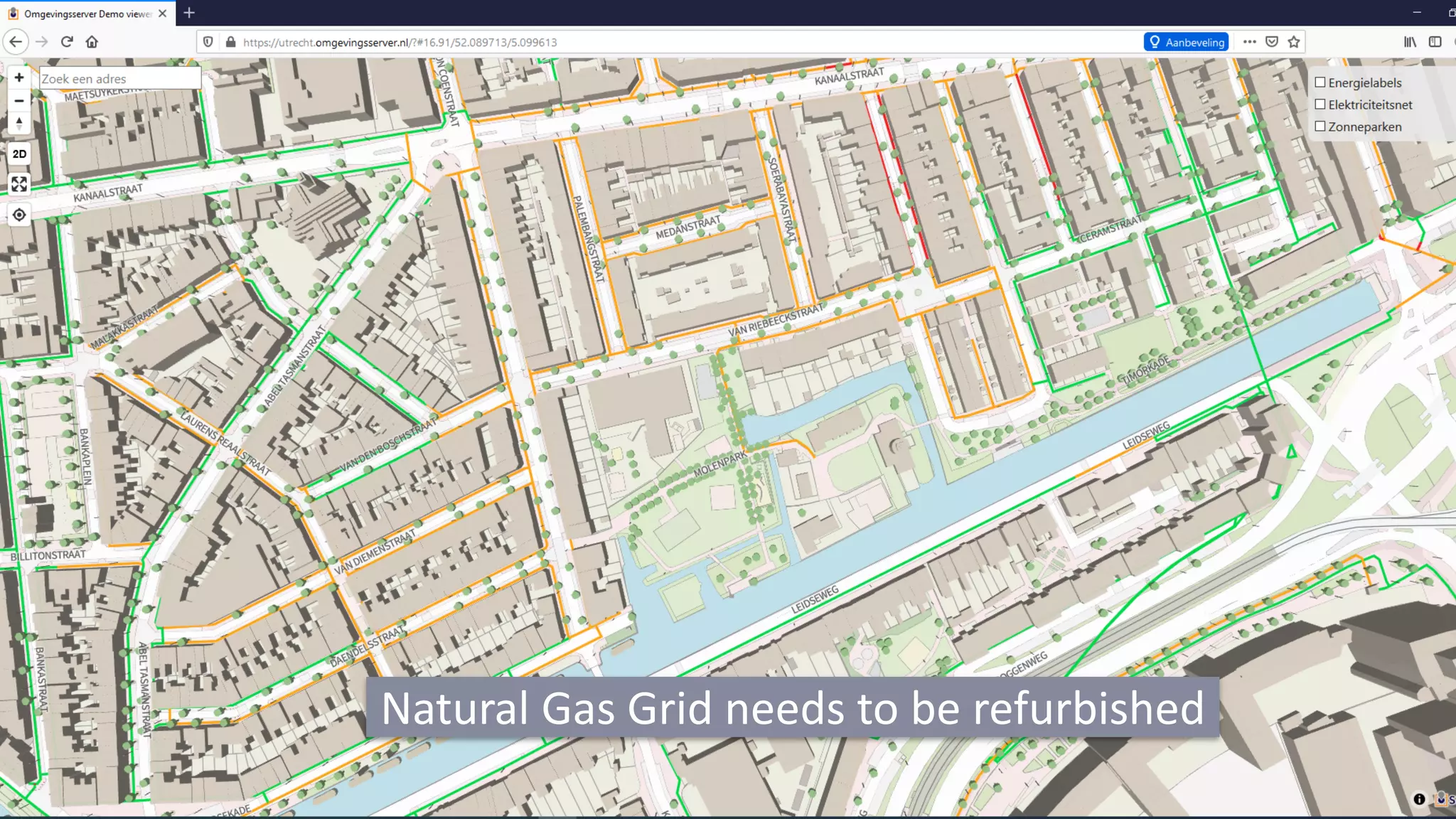Save page to Pocket

[1272, 42]
